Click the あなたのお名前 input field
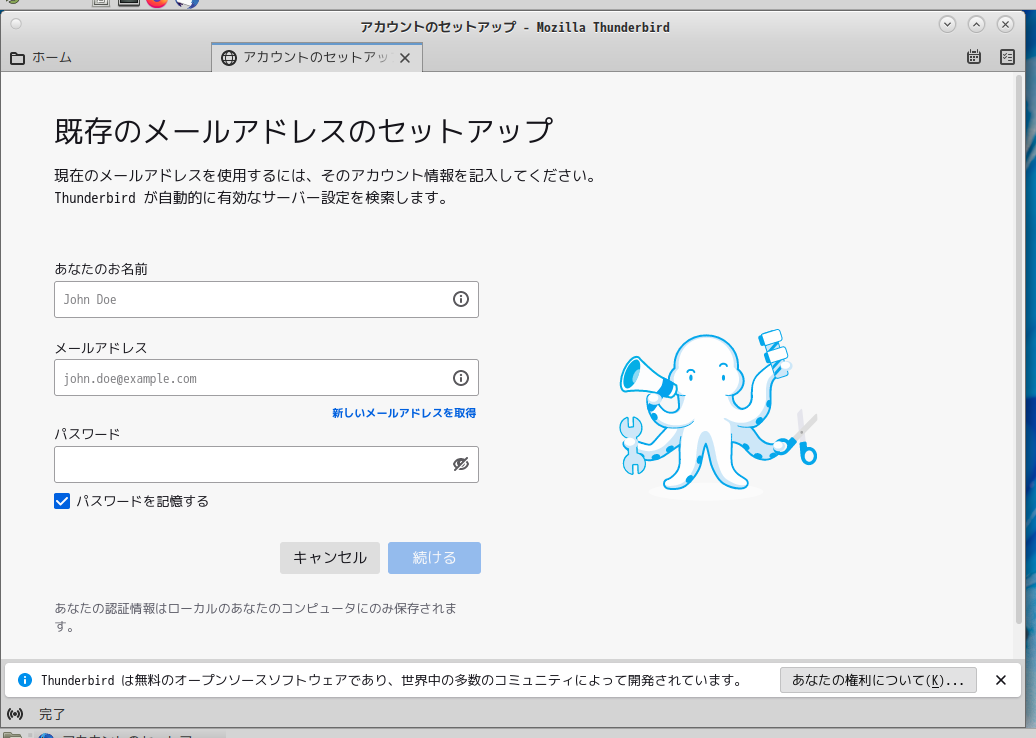 pyautogui.click(x=266, y=299)
